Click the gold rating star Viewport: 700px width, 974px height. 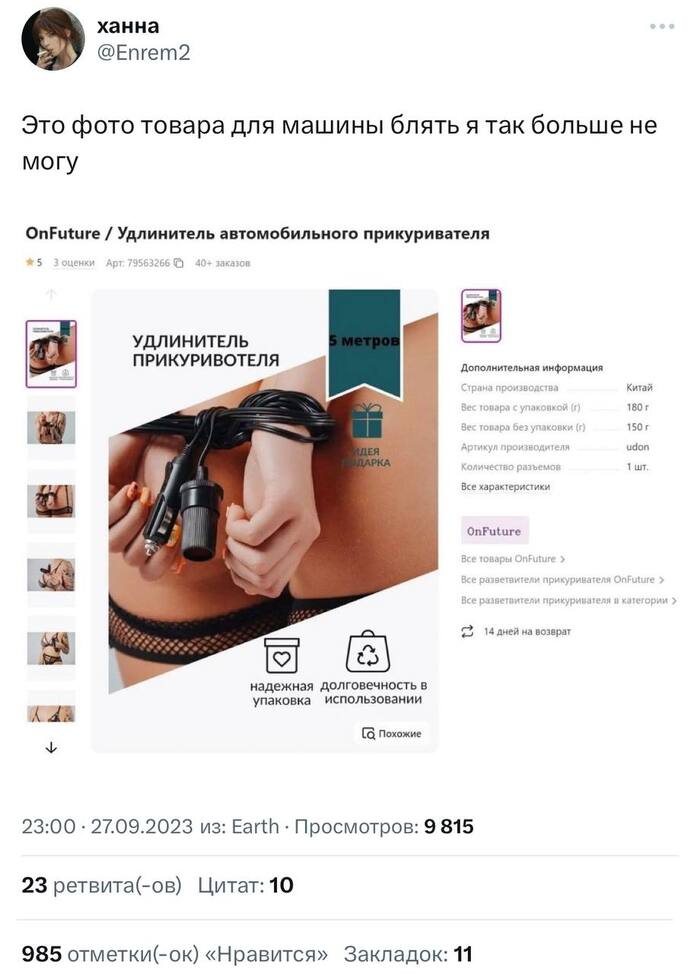click(x=29, y=263)
